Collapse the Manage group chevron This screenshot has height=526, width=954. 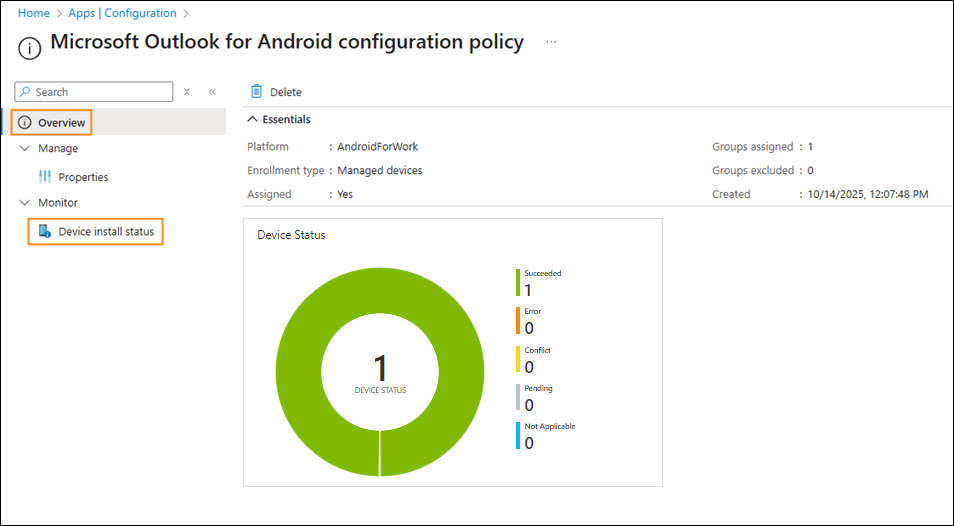pos(25,149)
